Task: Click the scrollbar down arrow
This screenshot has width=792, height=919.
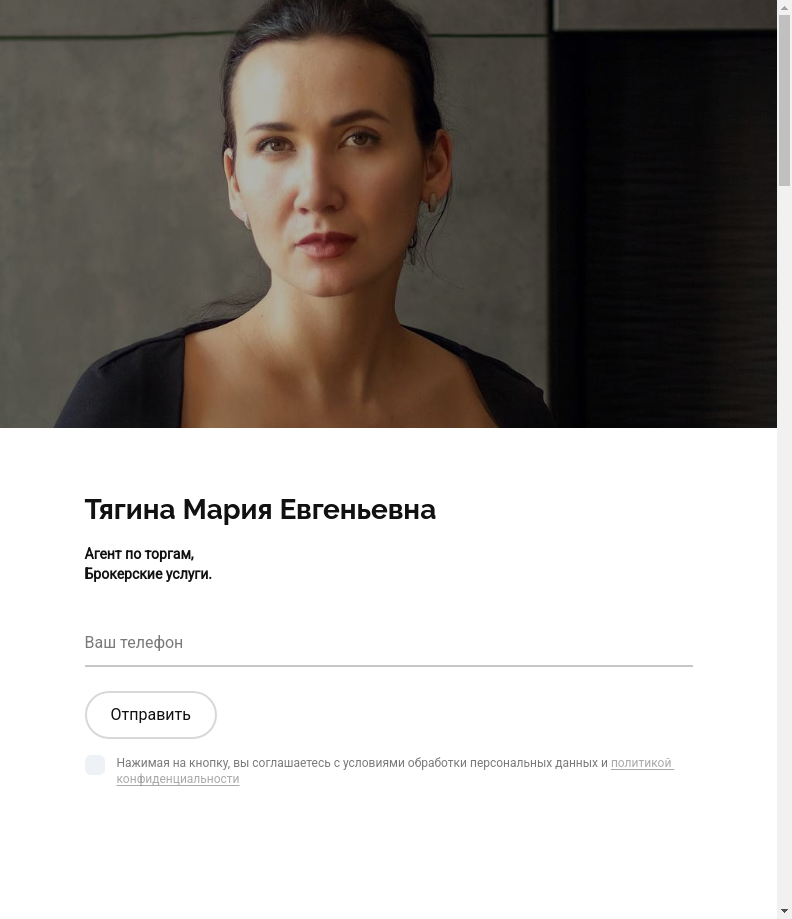Action: tap(784, 912)
